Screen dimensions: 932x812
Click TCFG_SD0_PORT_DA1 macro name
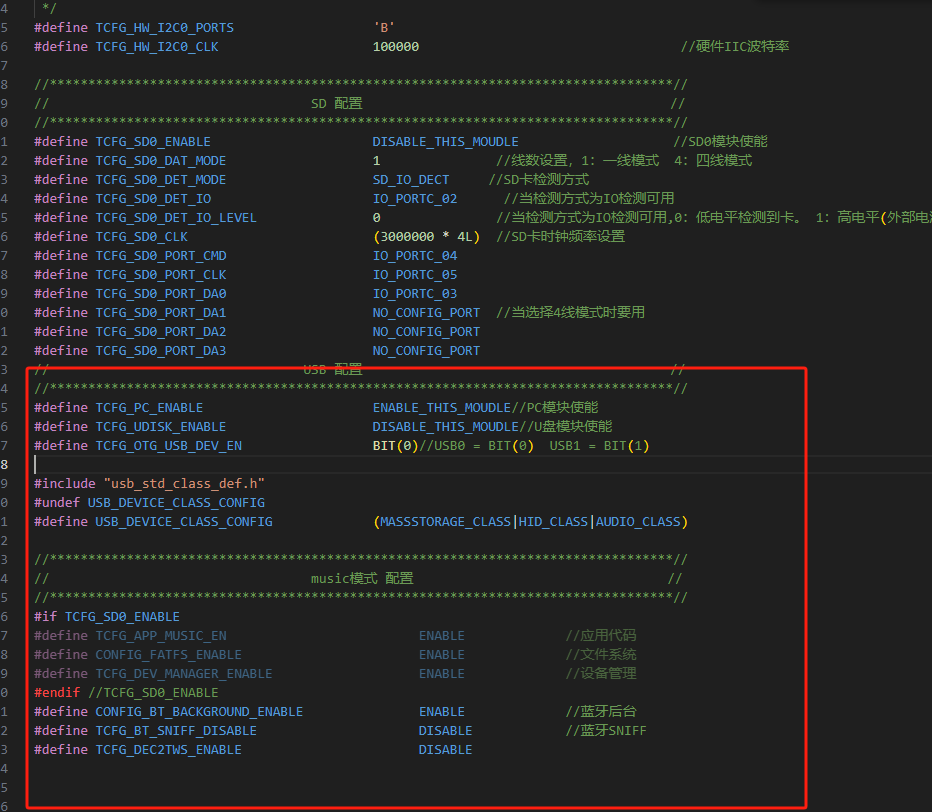click(x=161, y=313)
